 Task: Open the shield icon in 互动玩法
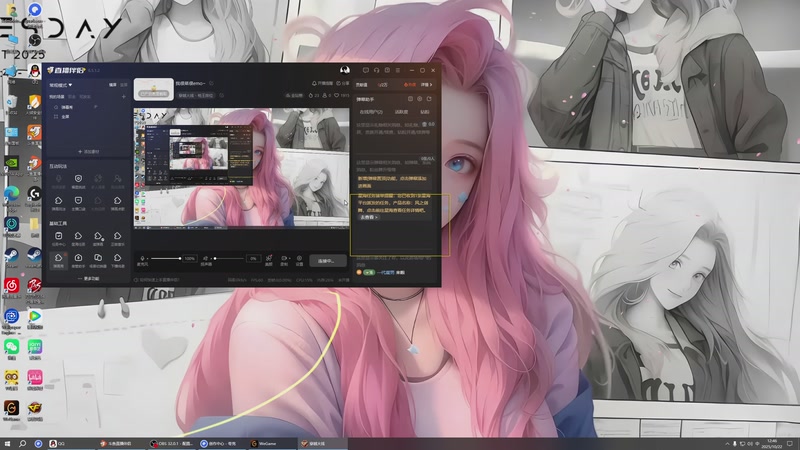78,179
